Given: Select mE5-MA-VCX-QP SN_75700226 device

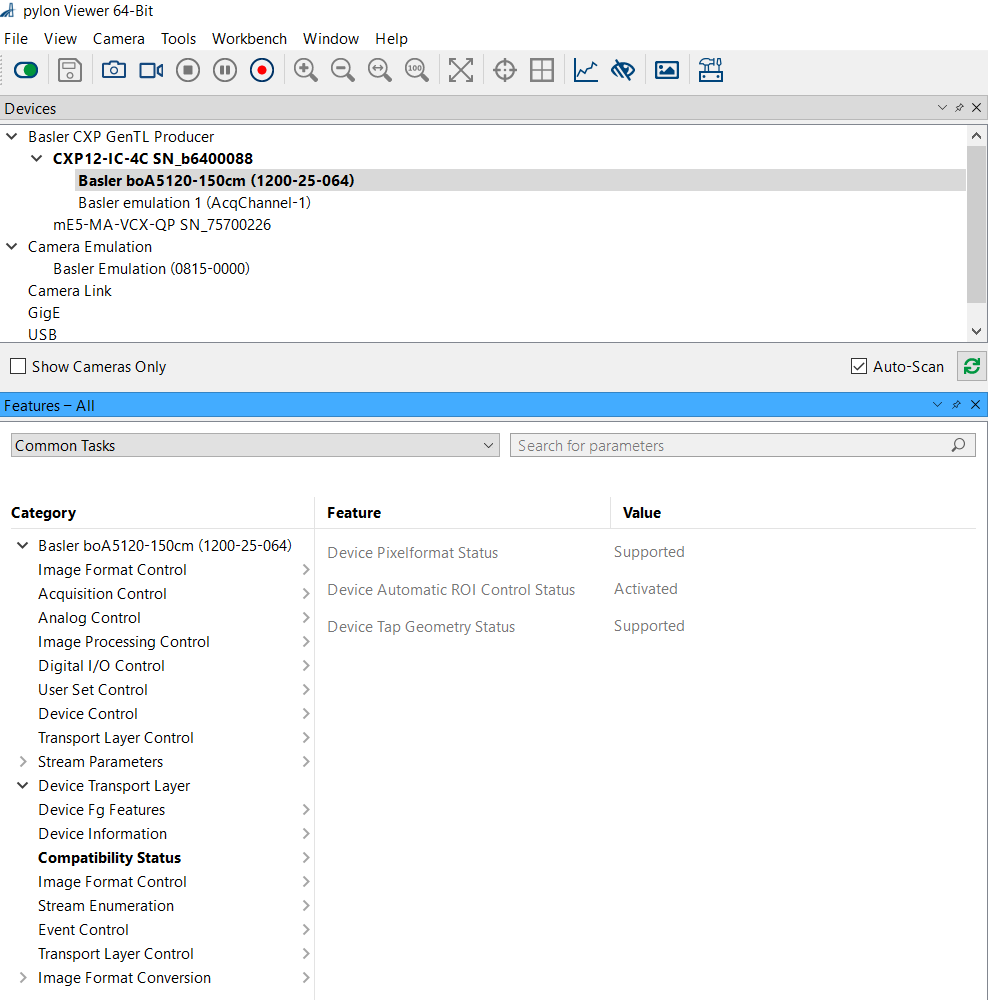Looking at the screenshot, I should [162, 224].
